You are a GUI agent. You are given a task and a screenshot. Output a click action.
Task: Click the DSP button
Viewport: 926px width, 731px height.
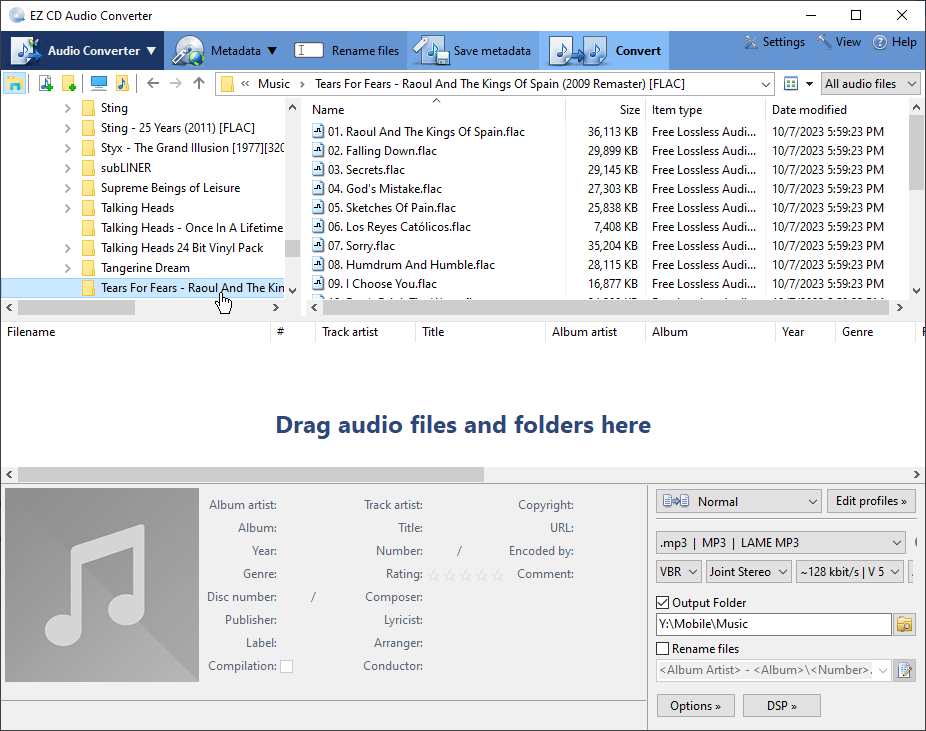coord(781,706)
